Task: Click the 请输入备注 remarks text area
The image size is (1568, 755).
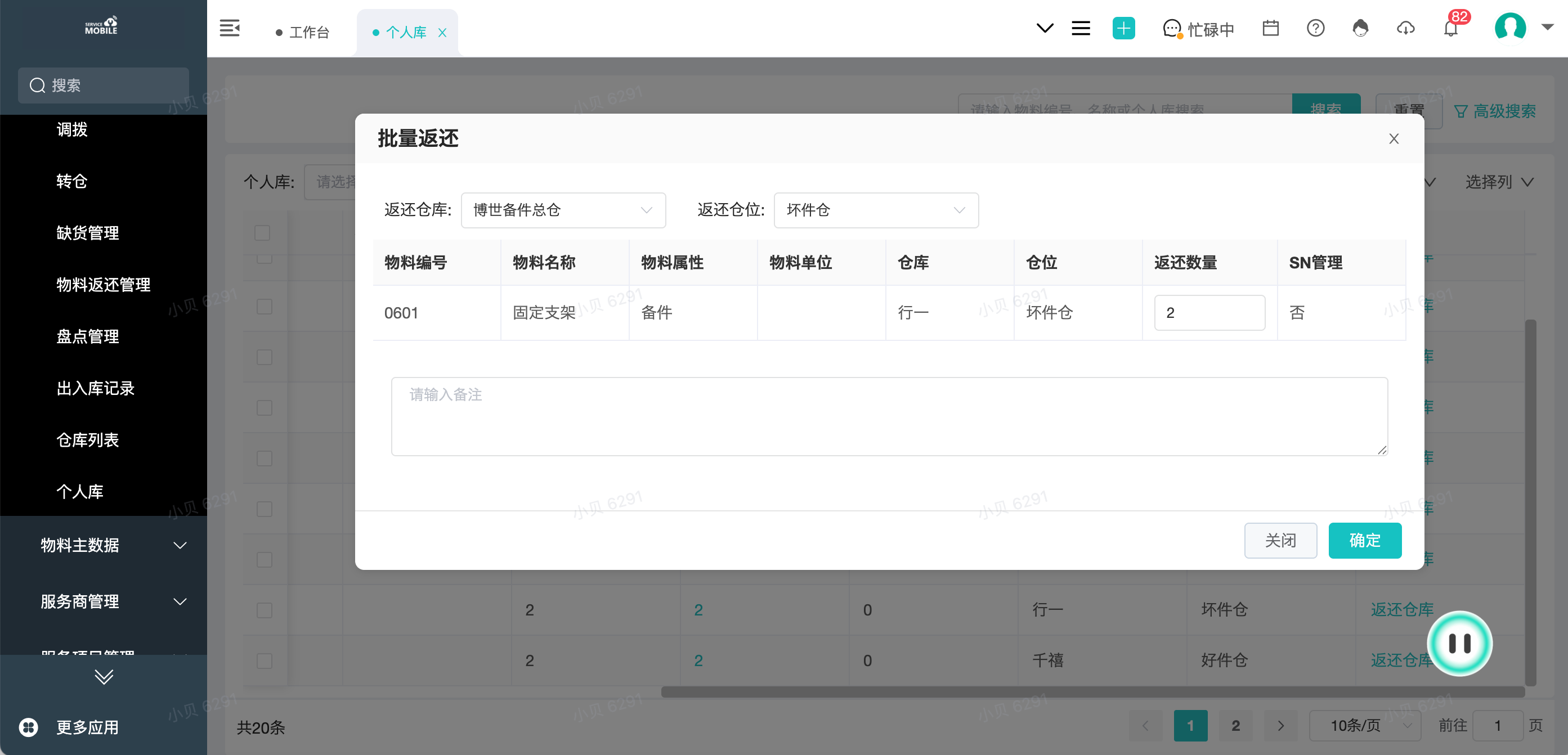Action: click(889, 417)
